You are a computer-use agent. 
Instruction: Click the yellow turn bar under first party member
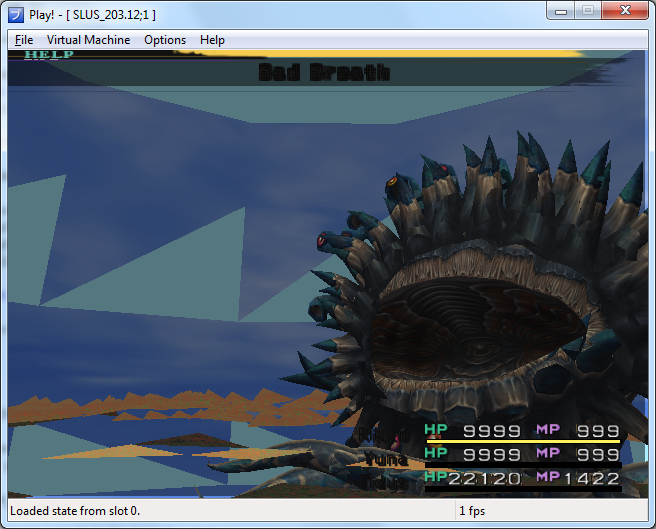click(523, 441)
